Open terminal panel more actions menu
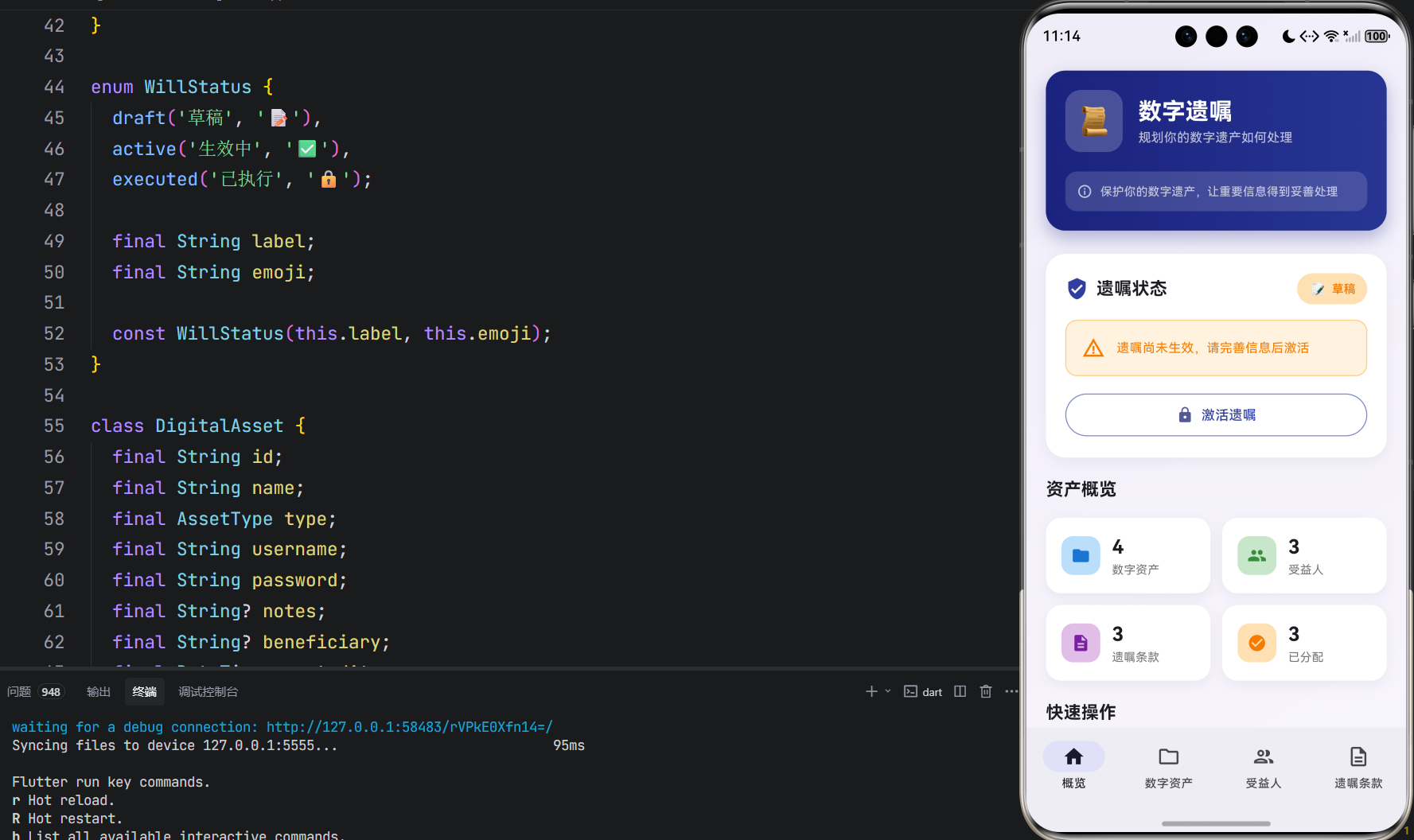 point(1011,691)
